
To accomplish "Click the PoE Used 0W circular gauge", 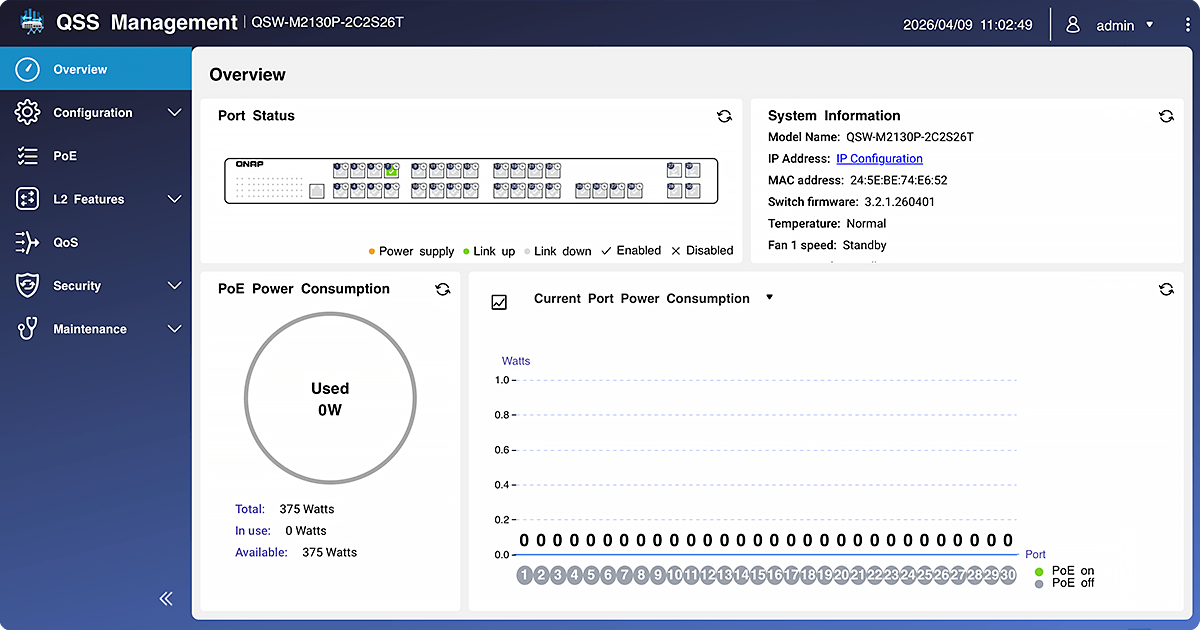I will (330, 399).
